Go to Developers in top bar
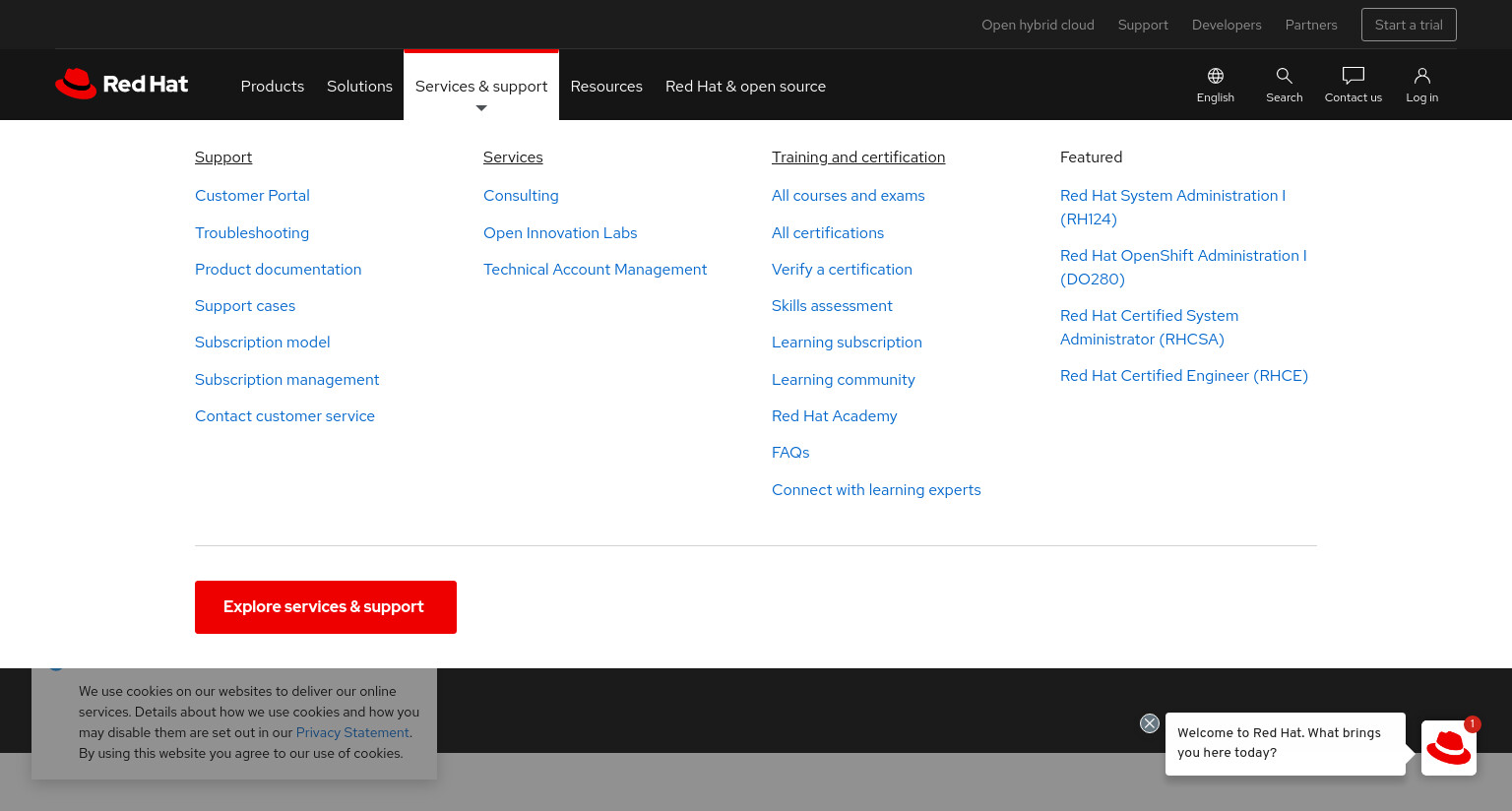The image size is (1512, 811). (x=1227, y=25)
